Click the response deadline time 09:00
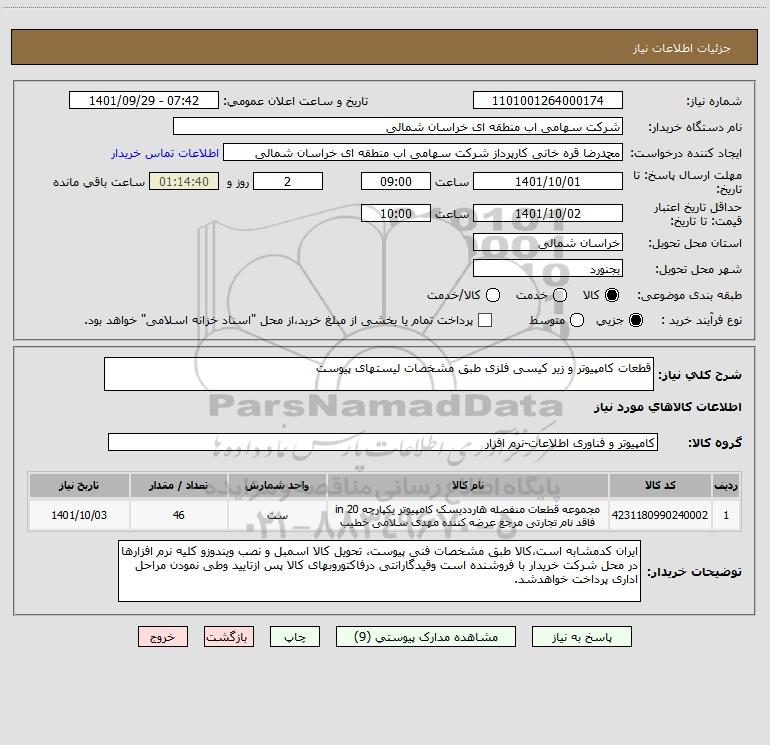770x745 pixels. pyautogui.click(x=396, y=182)
